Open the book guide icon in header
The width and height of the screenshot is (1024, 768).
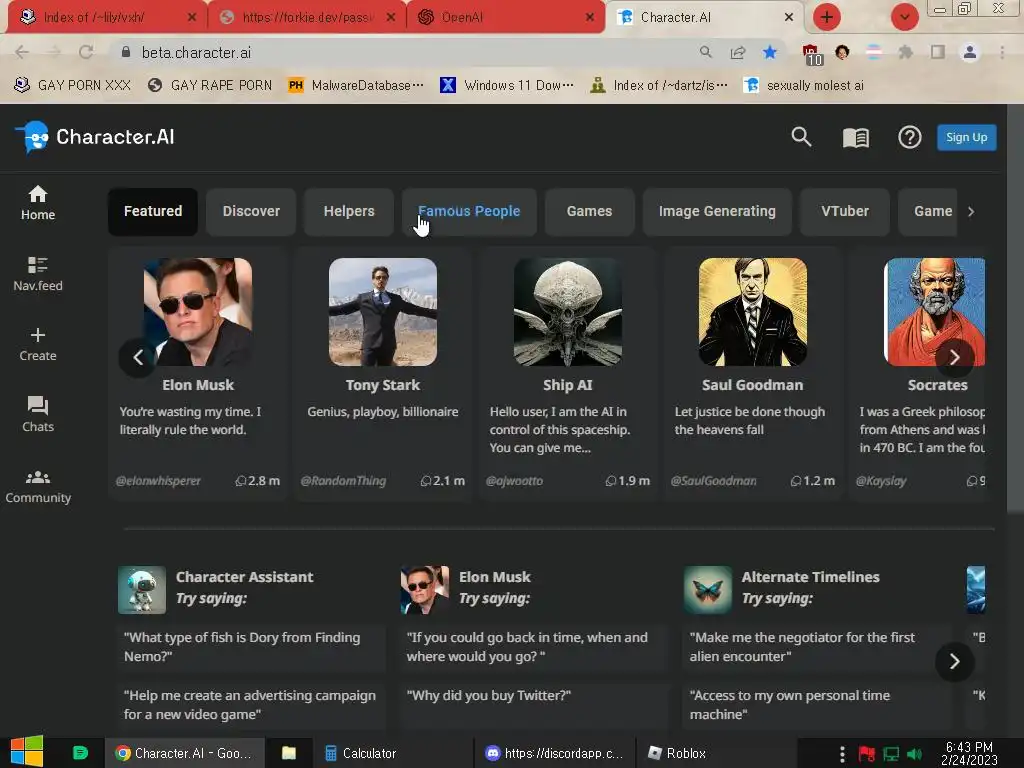tap(856, 138)
